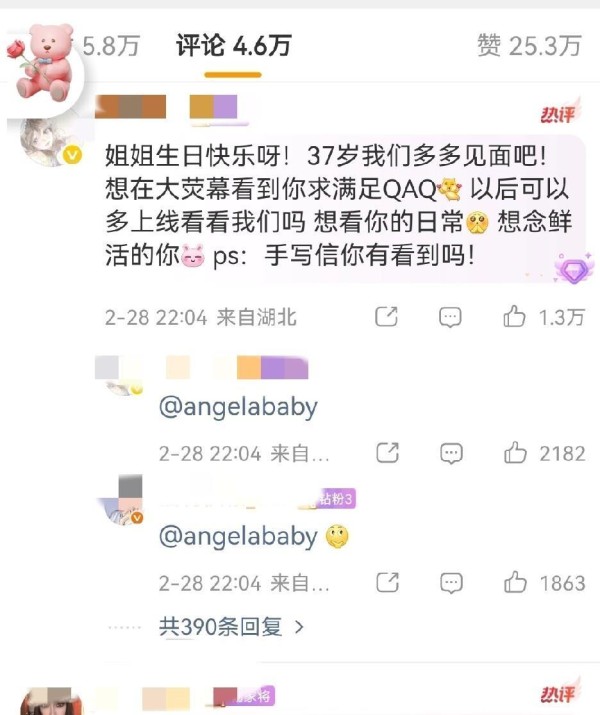Switch to the 赞 25.3万 tab

click(529, 46)
